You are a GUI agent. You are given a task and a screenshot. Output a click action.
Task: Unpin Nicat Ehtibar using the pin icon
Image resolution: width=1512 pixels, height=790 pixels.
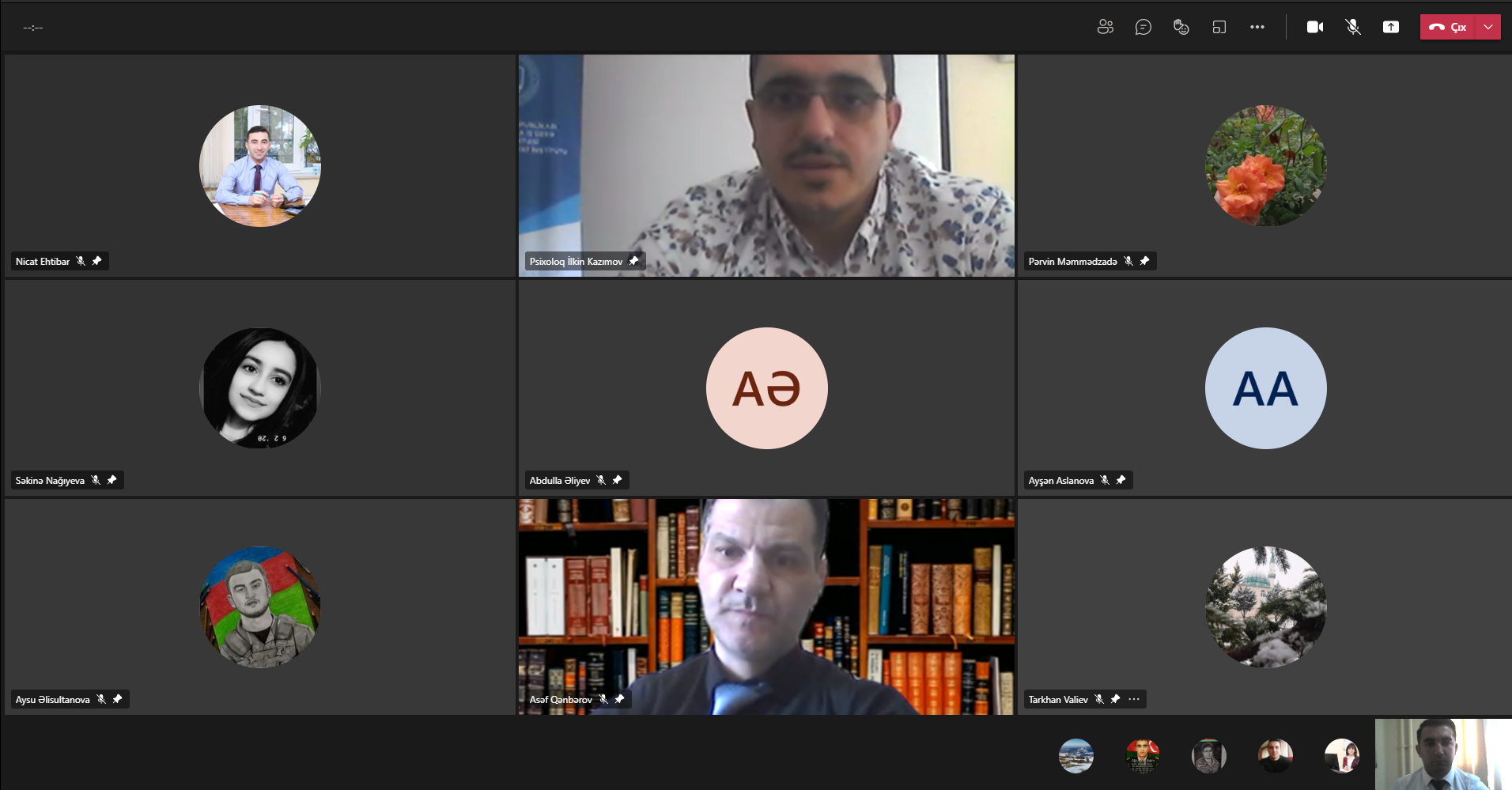(x=96, y=261)
